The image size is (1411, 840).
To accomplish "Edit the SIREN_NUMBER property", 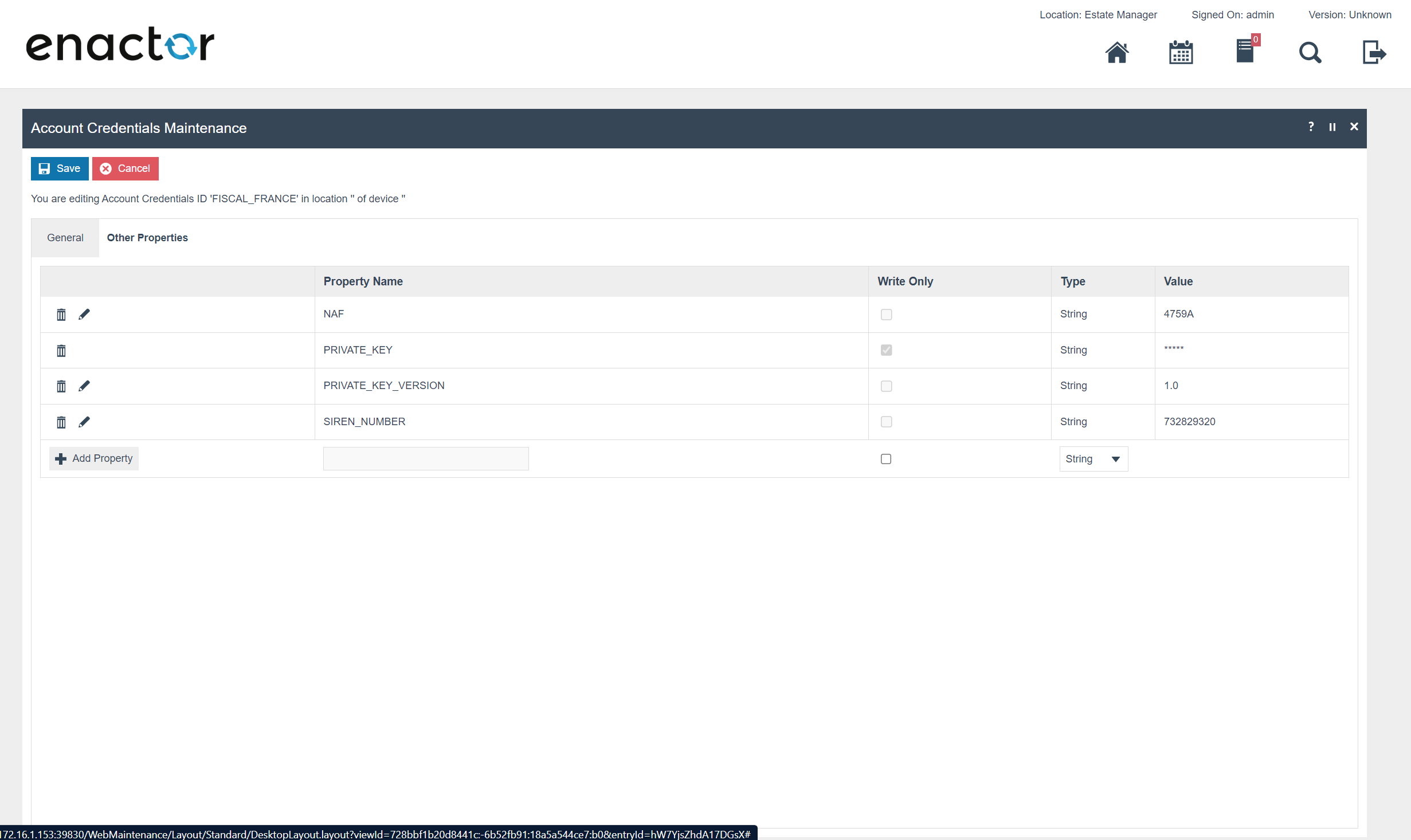I will coord(84,422).
